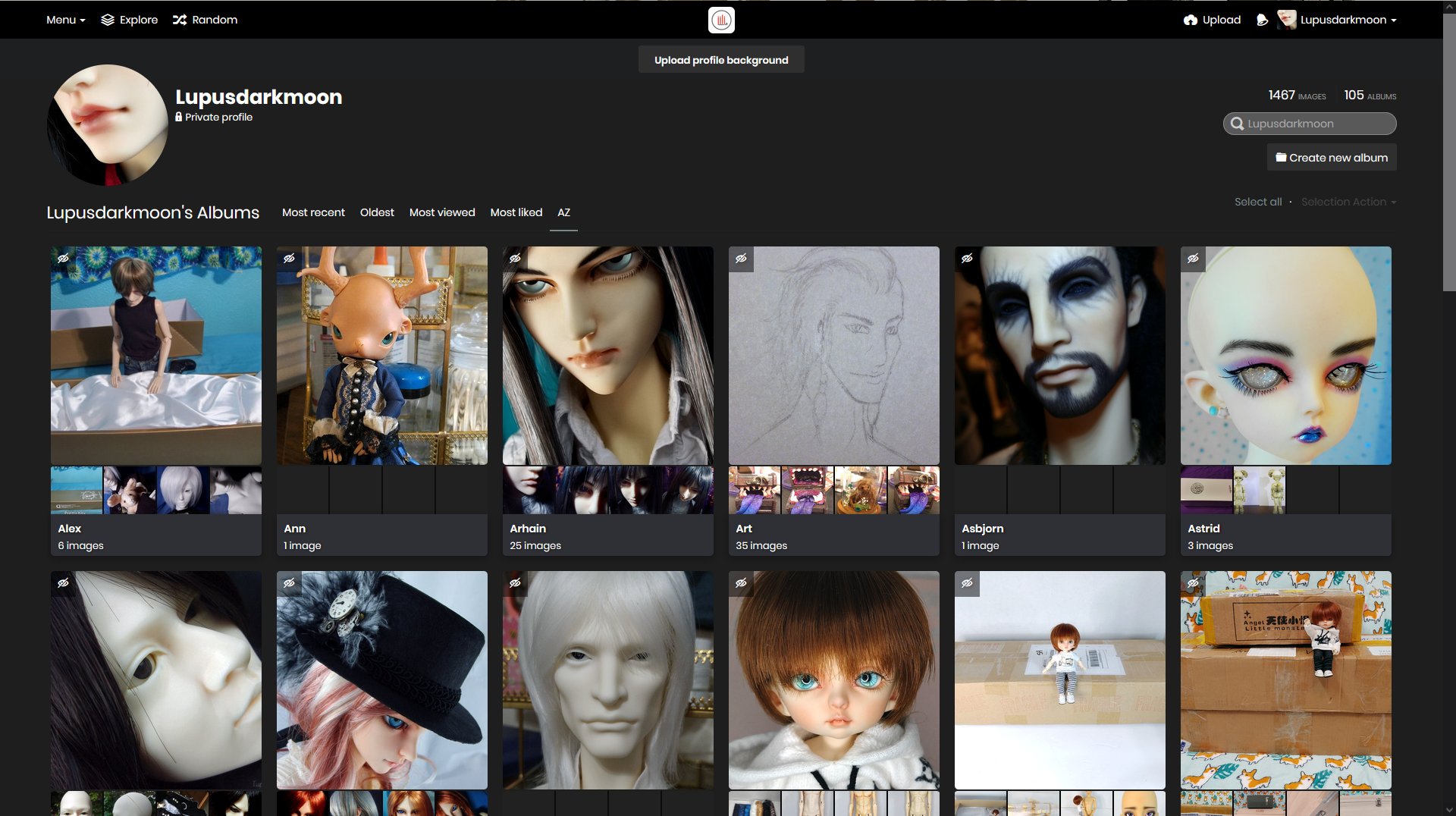
Task: Toggle eye icon on corgi-pattern box album
Action: [1193, 583]
